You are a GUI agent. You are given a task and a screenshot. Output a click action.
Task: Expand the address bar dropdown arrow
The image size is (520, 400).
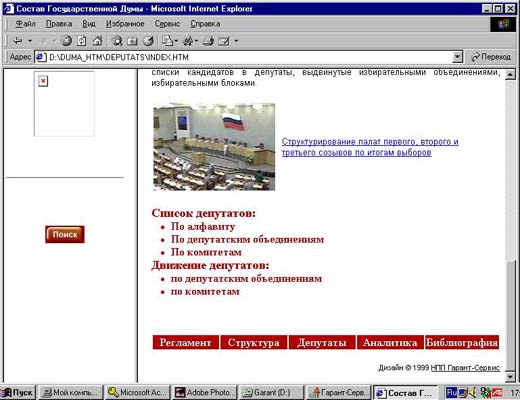coord(458,57)
